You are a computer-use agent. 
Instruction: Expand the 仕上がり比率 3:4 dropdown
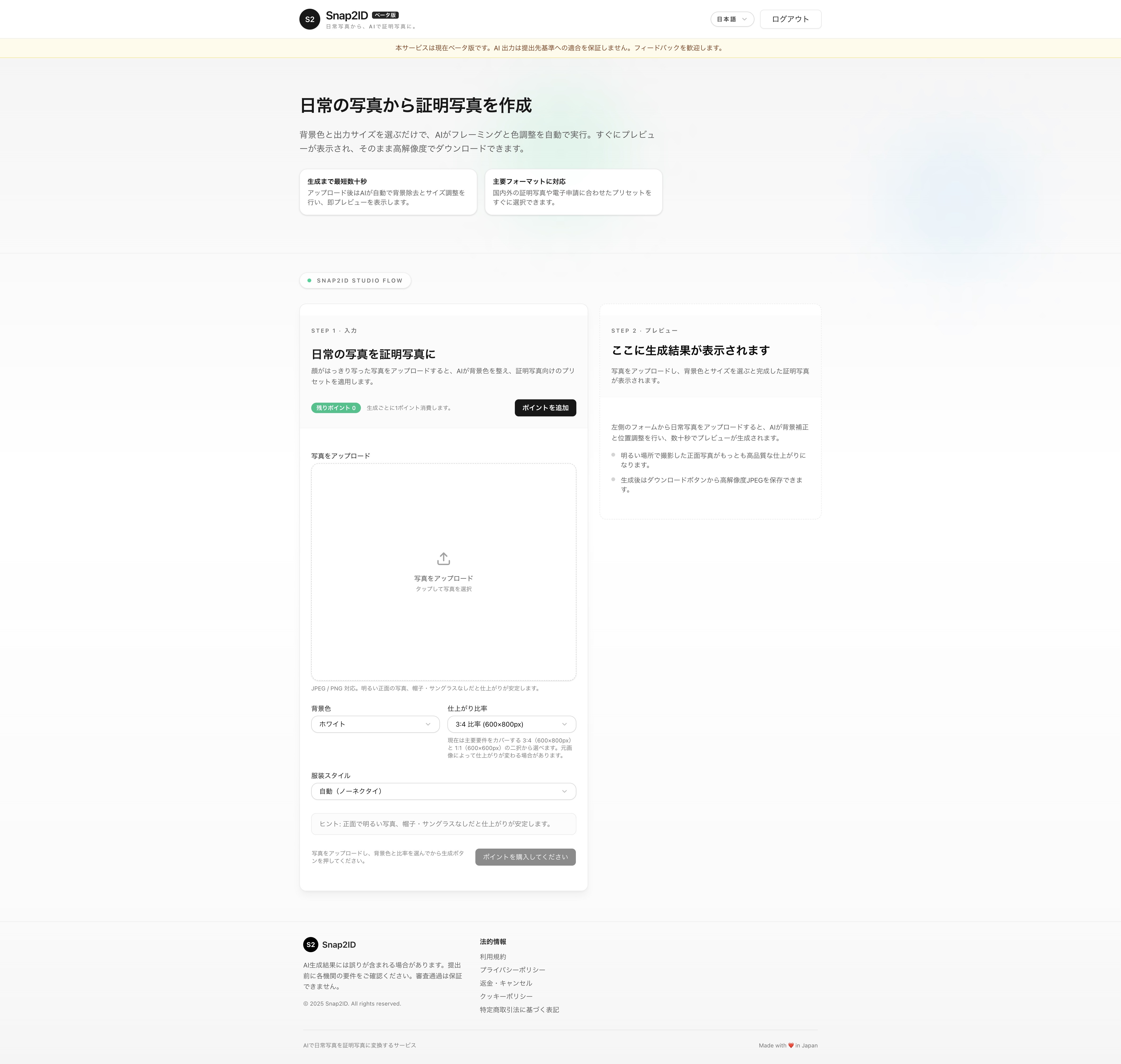(511, 724)
